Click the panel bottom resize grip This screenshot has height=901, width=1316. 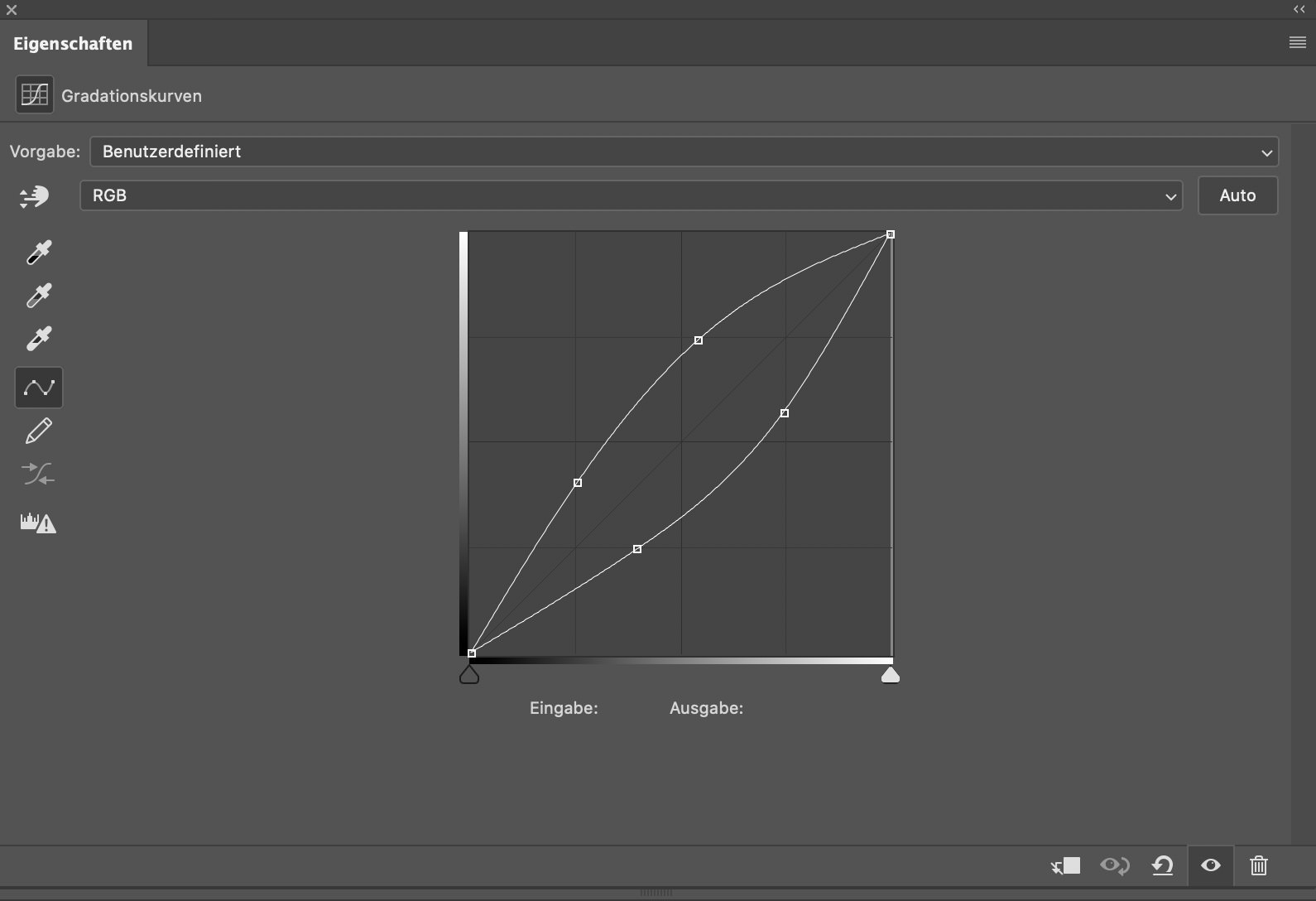pos(656,893)
